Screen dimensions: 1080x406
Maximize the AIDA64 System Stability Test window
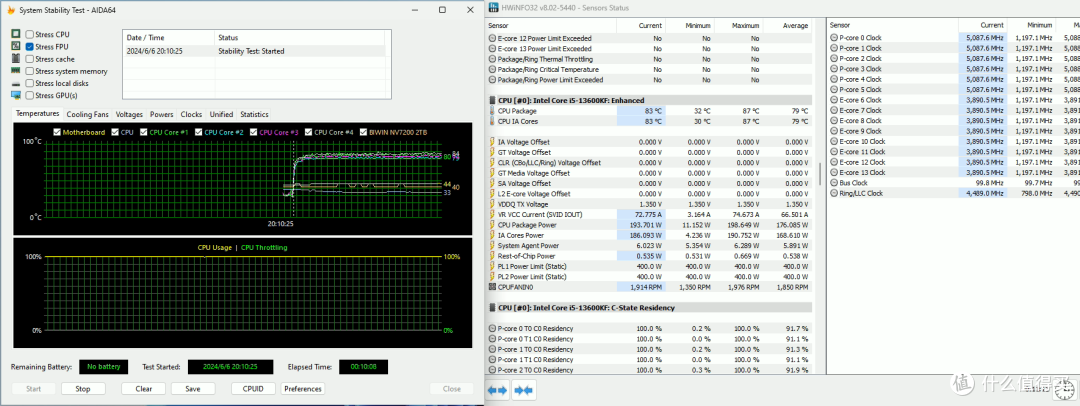tap(442, 10)
